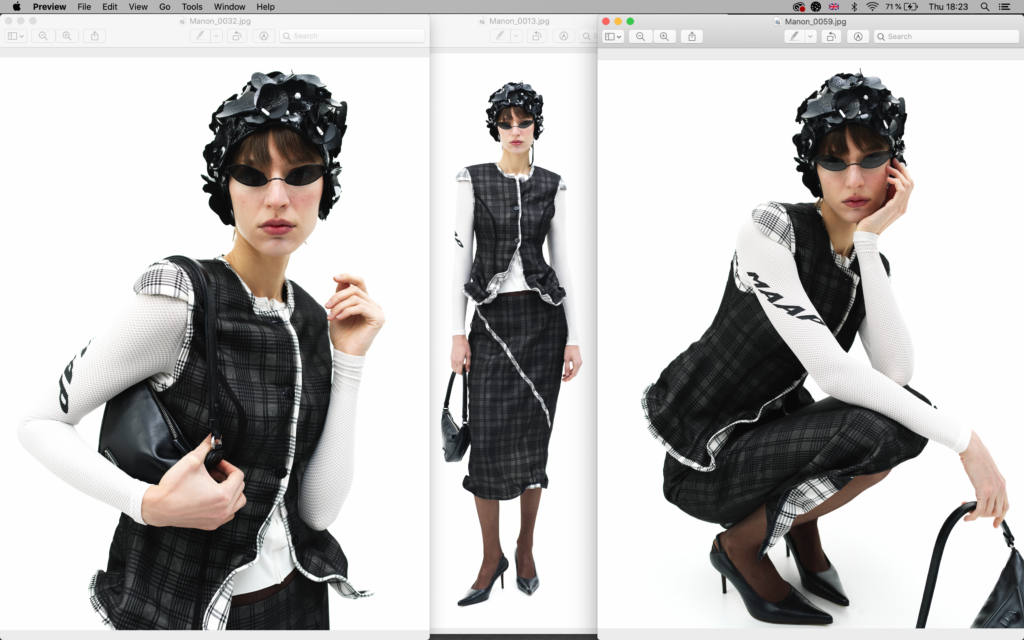Viewport: 1024px width, 640px height.
Task: Select Highlight pen in Manon_0059.jpg toolbar
Action: pos(794,36)
